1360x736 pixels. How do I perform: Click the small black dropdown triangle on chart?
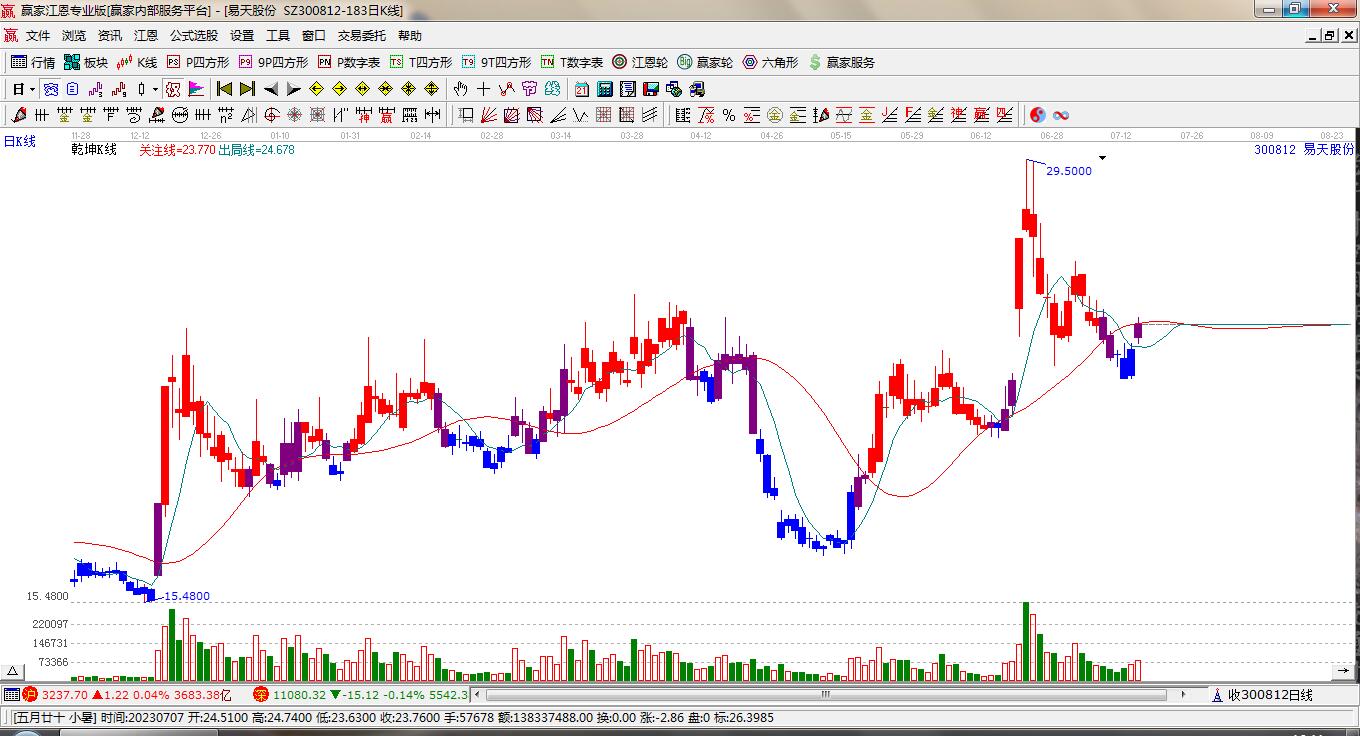click(x=1102, y=157)
